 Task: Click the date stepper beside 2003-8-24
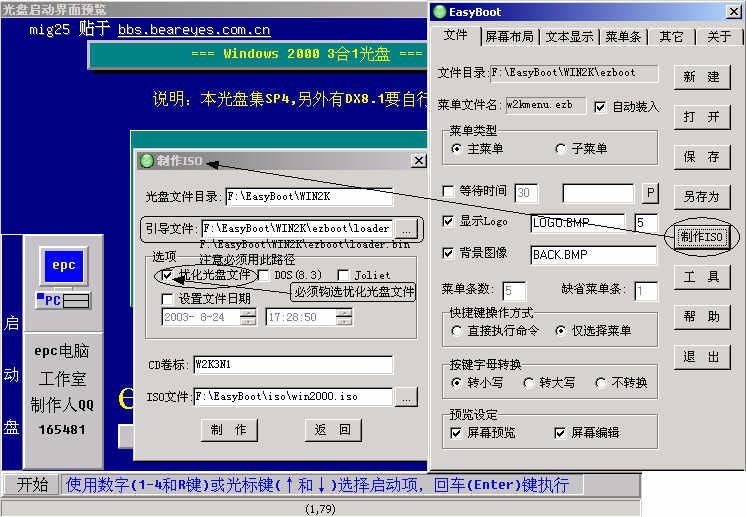pos(248,317)
